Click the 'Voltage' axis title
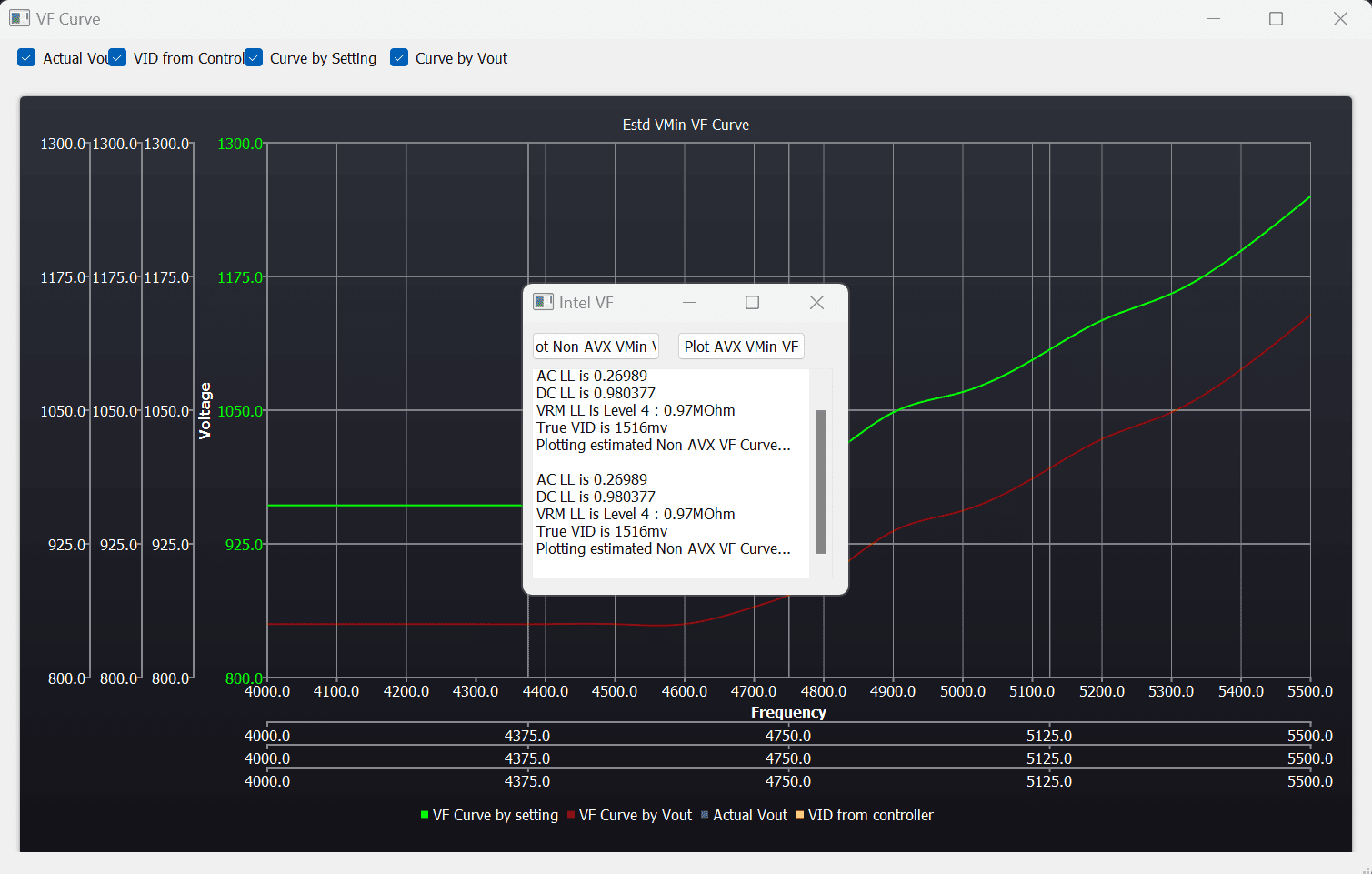This screenshot has width=1372, height=874. click(205, 411)
